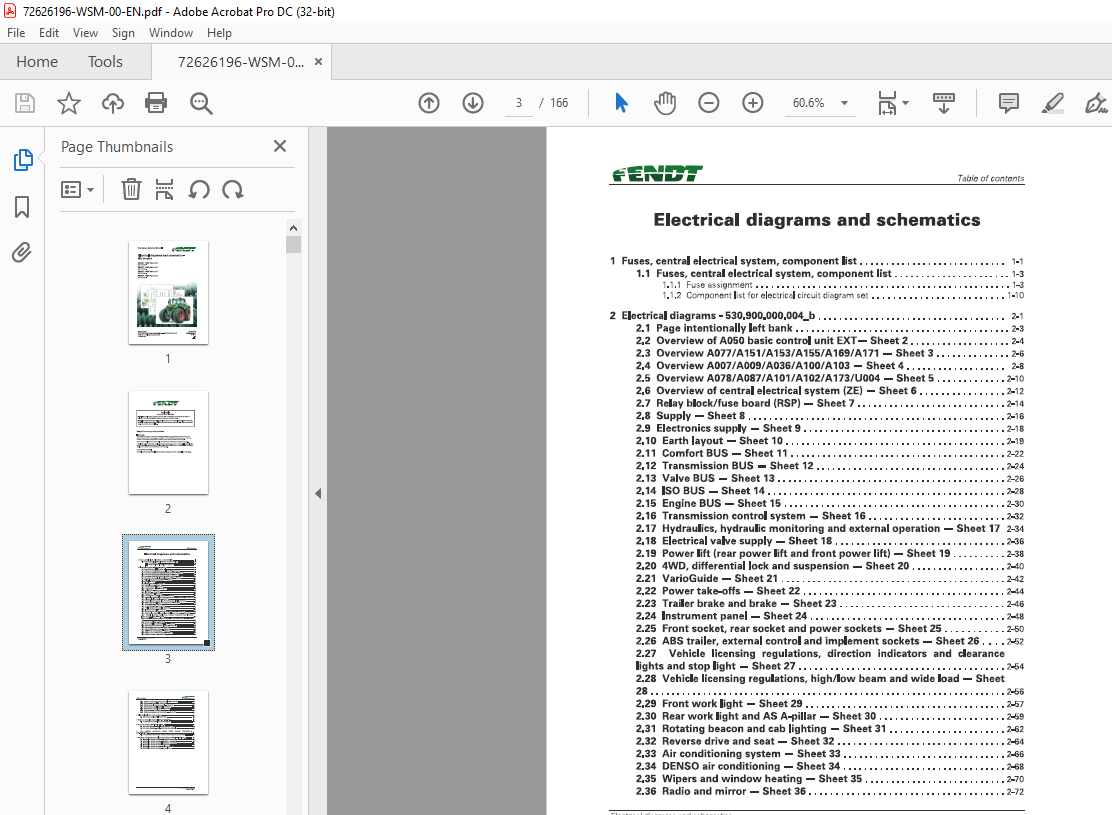Select the highlight text pen tool
1112x815 pixels.
pos(1052,103)
